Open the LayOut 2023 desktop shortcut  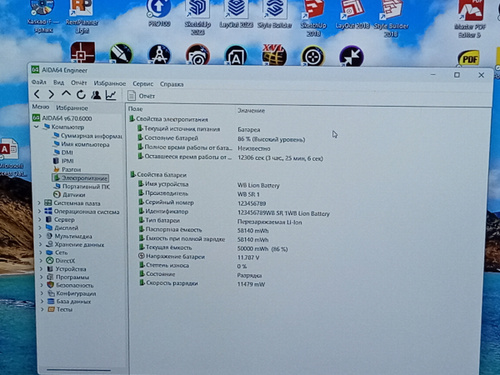tap(236, 14)
